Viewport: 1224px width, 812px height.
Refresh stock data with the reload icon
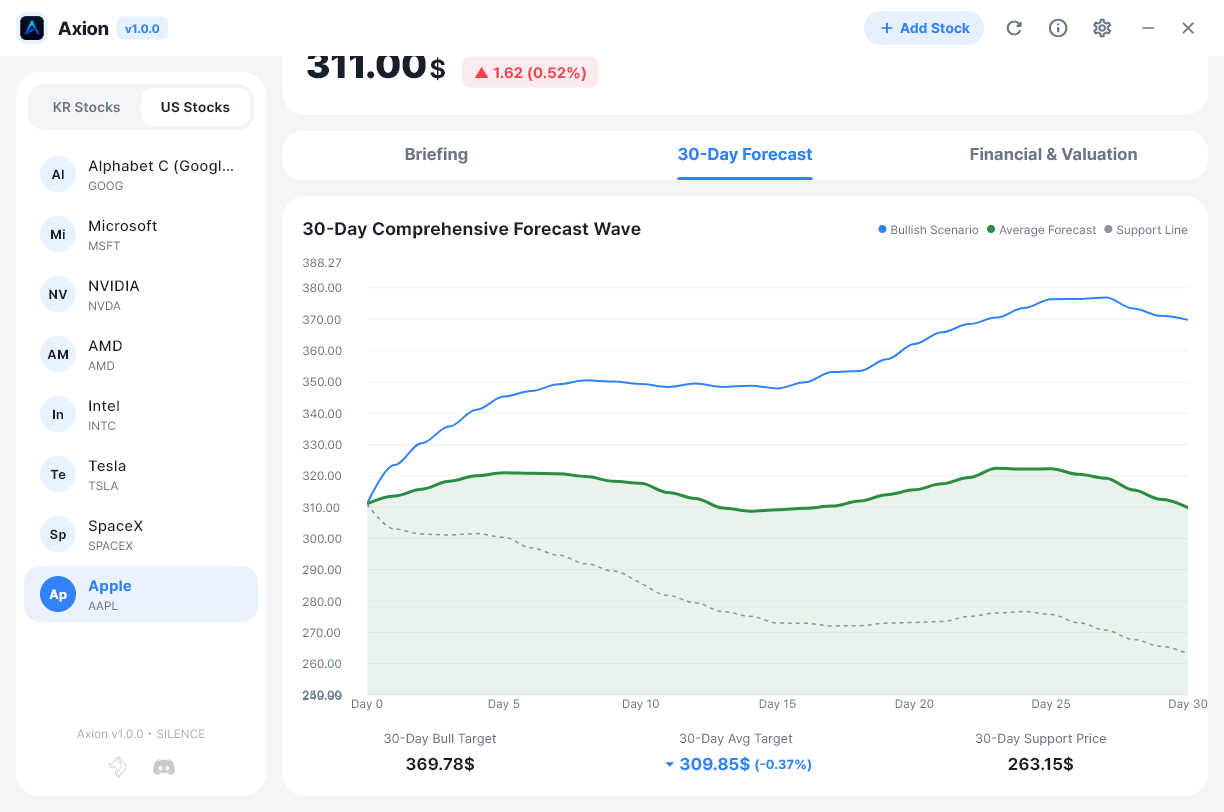(x=1014, y=28)
